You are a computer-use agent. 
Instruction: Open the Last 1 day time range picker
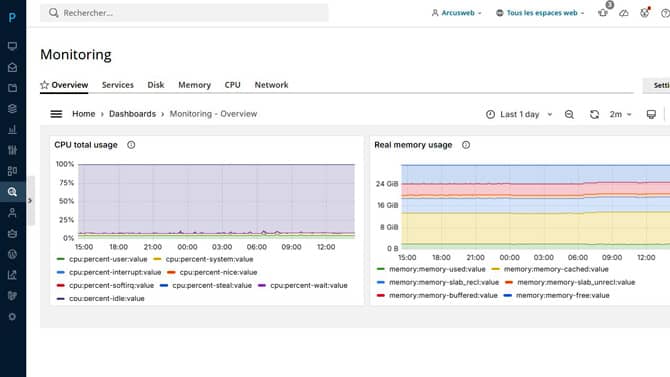[519, 114]
